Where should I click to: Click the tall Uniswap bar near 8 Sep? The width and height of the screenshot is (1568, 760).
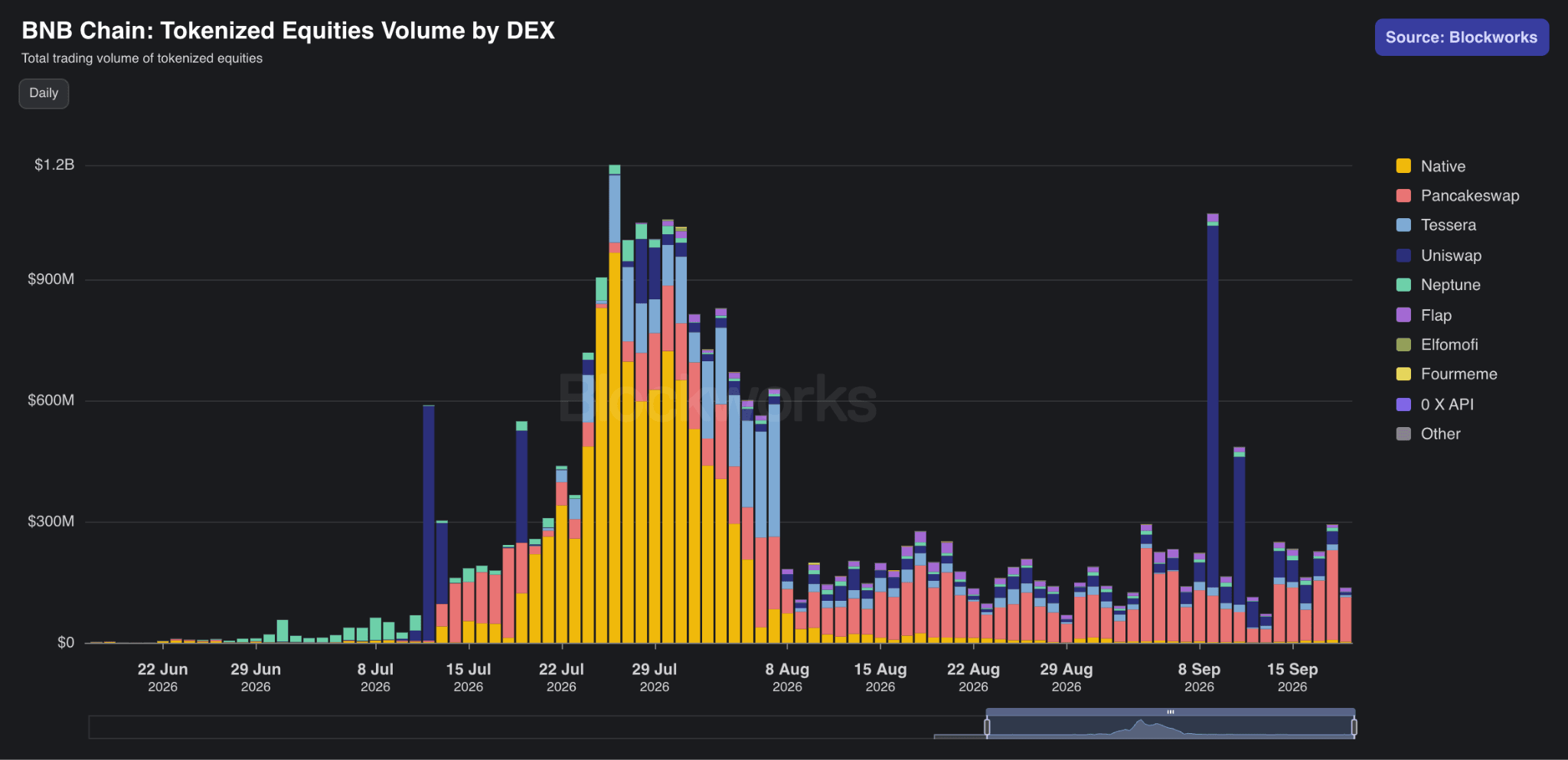coord(1213,406)
